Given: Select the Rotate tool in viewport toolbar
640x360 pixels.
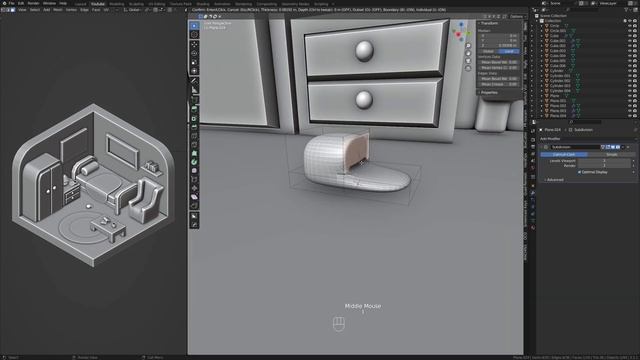Looking at the screenshot, I should point(194,53).
